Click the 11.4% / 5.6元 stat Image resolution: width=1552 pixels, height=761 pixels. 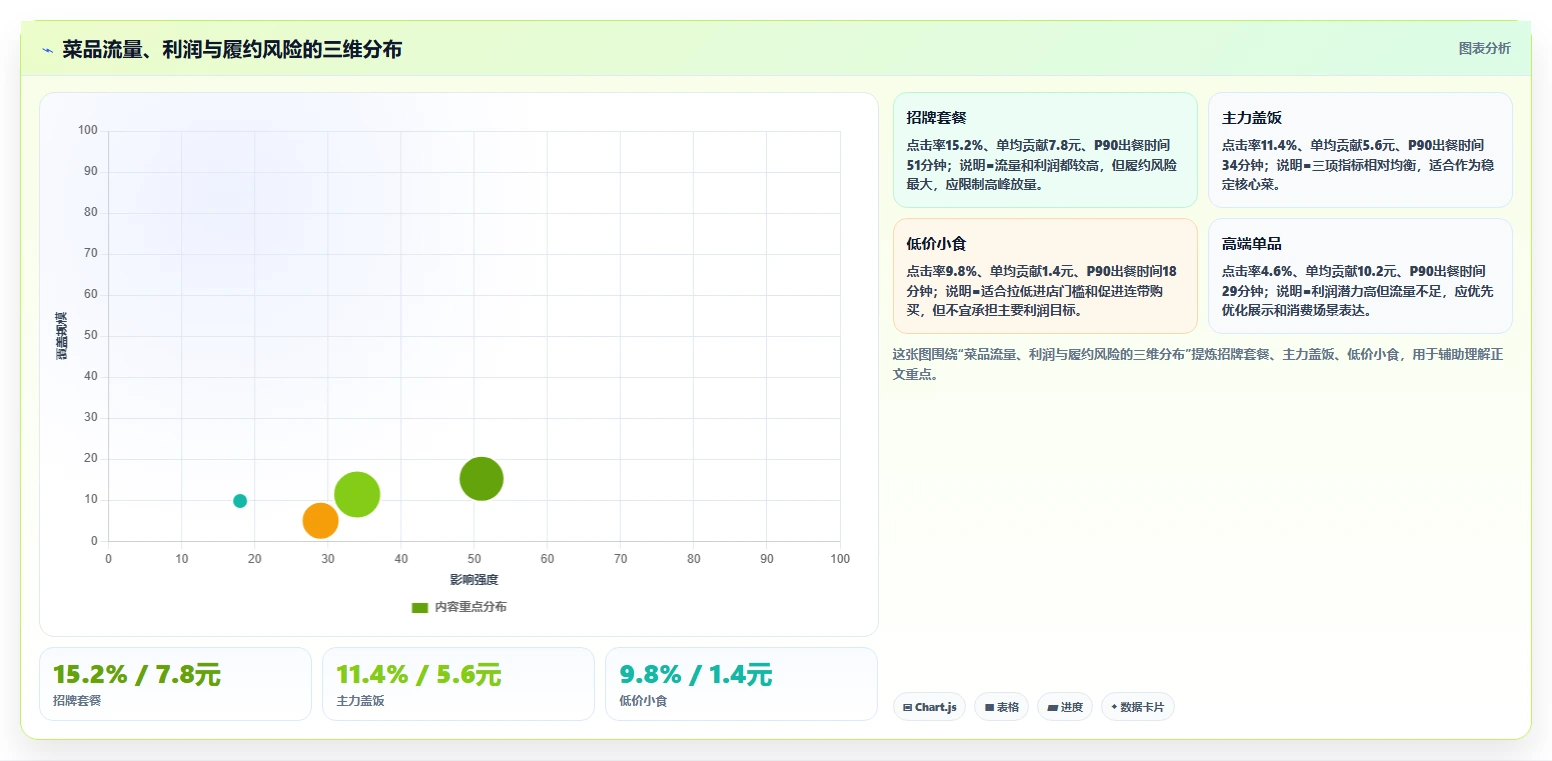(418, 675)
